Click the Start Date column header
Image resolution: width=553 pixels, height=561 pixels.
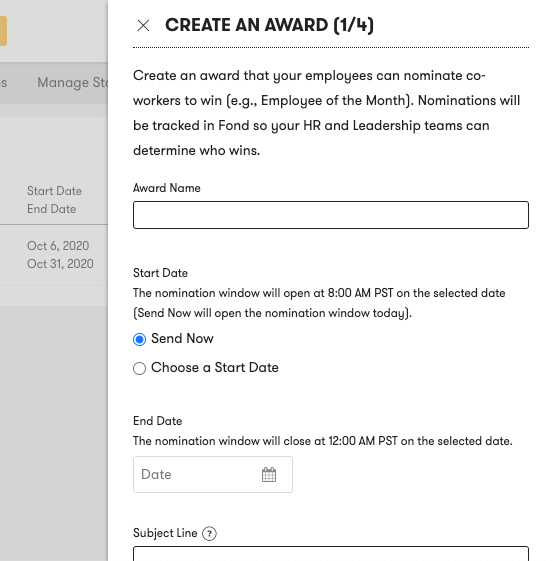[54, 191]
